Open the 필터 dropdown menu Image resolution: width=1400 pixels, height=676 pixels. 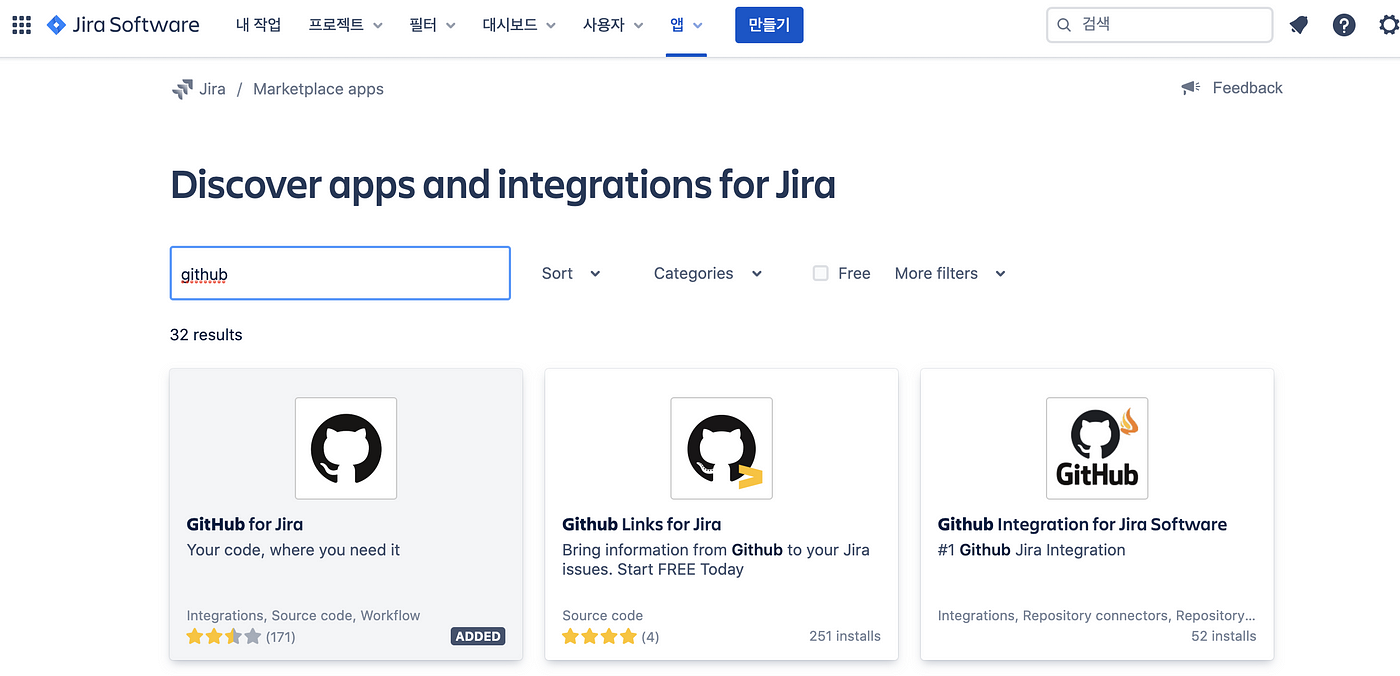click(x=433, y=25)
